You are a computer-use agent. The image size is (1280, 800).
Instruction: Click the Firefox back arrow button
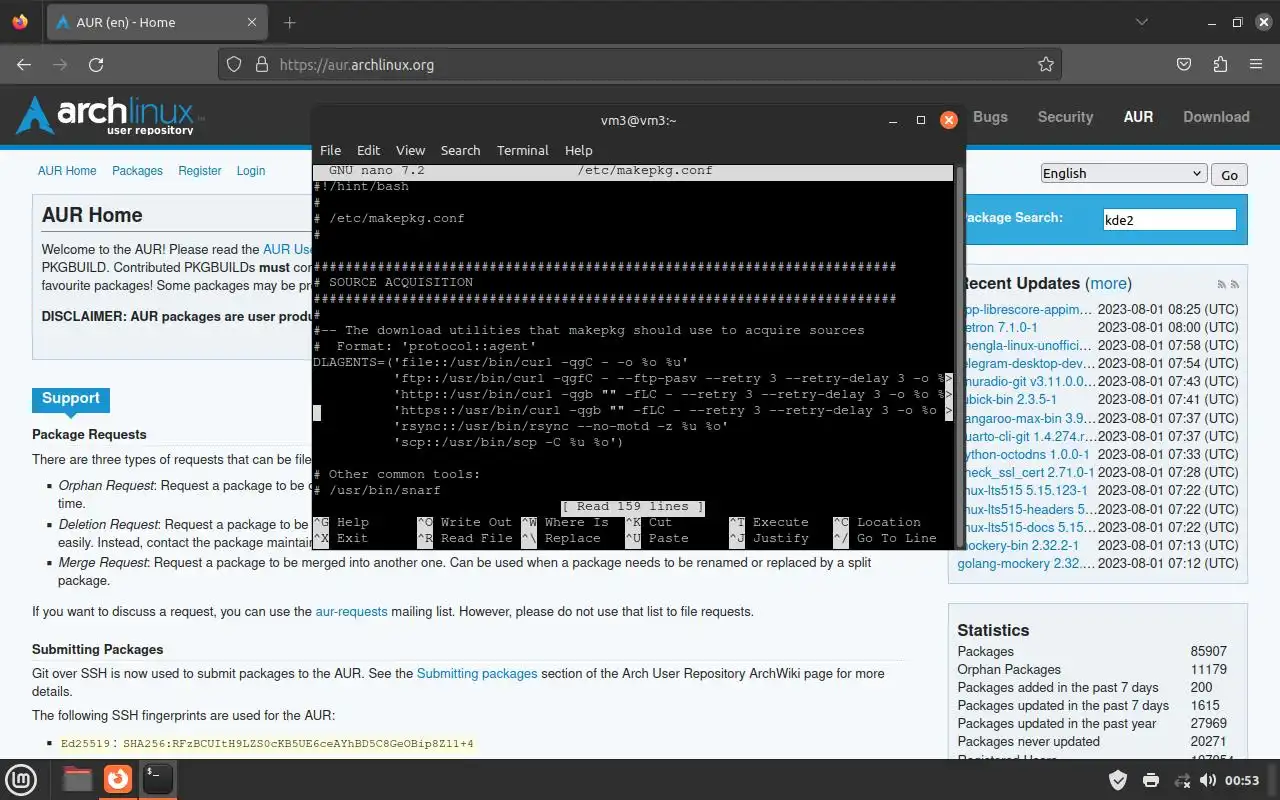(x=24, y=64)
